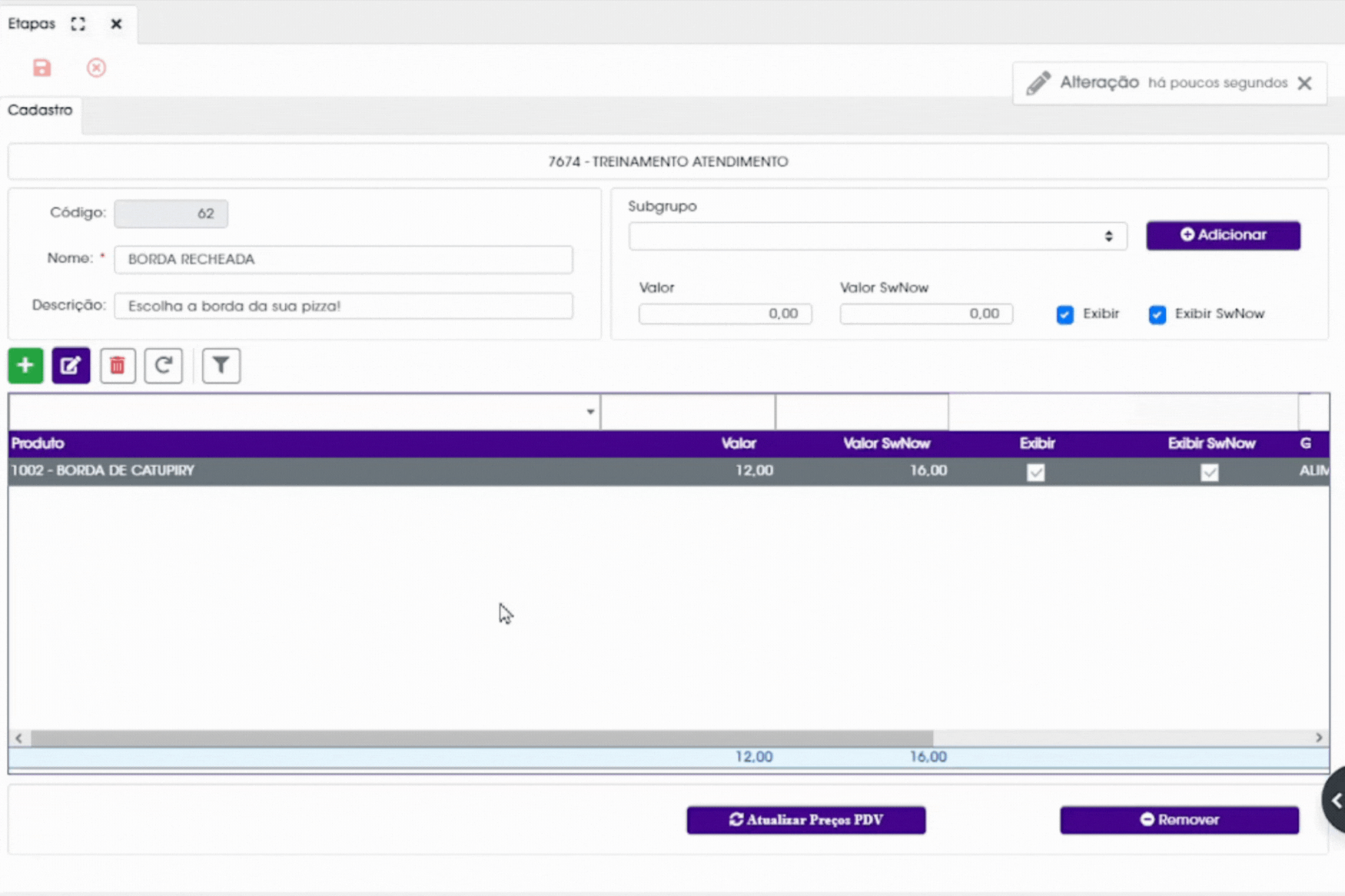Click the pencil icon in Alteração notification

1038,83
